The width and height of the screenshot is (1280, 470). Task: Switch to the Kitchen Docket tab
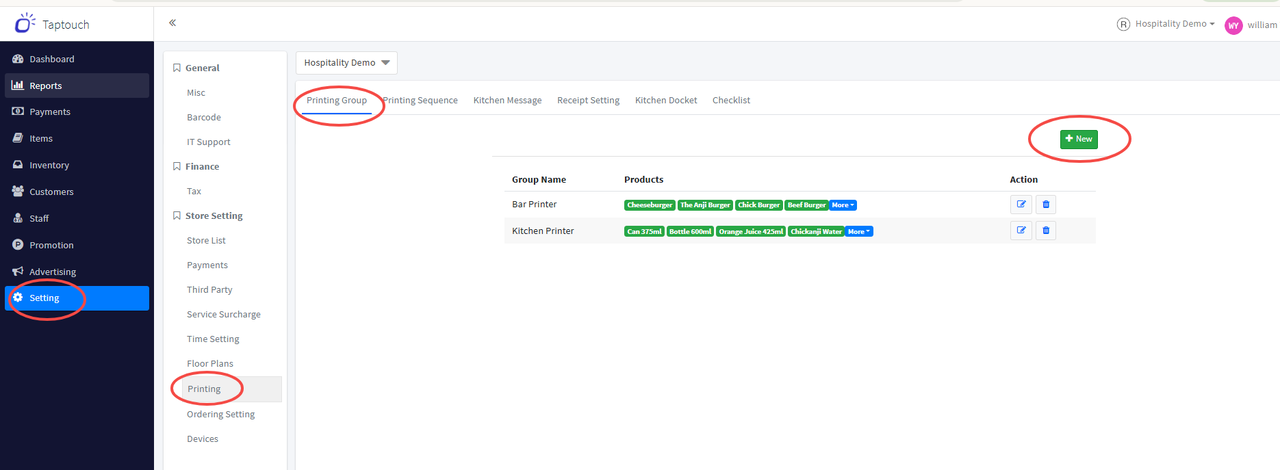[666, 100]
